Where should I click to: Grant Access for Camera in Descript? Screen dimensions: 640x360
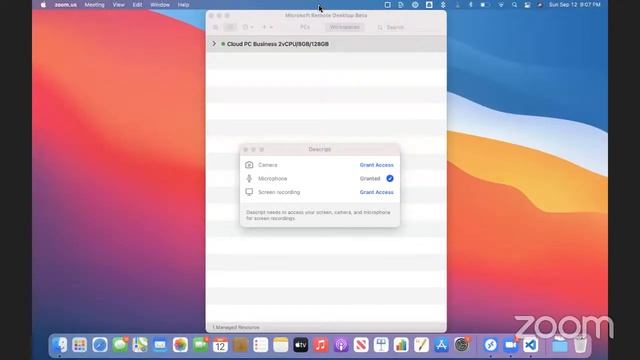(376, 165)
